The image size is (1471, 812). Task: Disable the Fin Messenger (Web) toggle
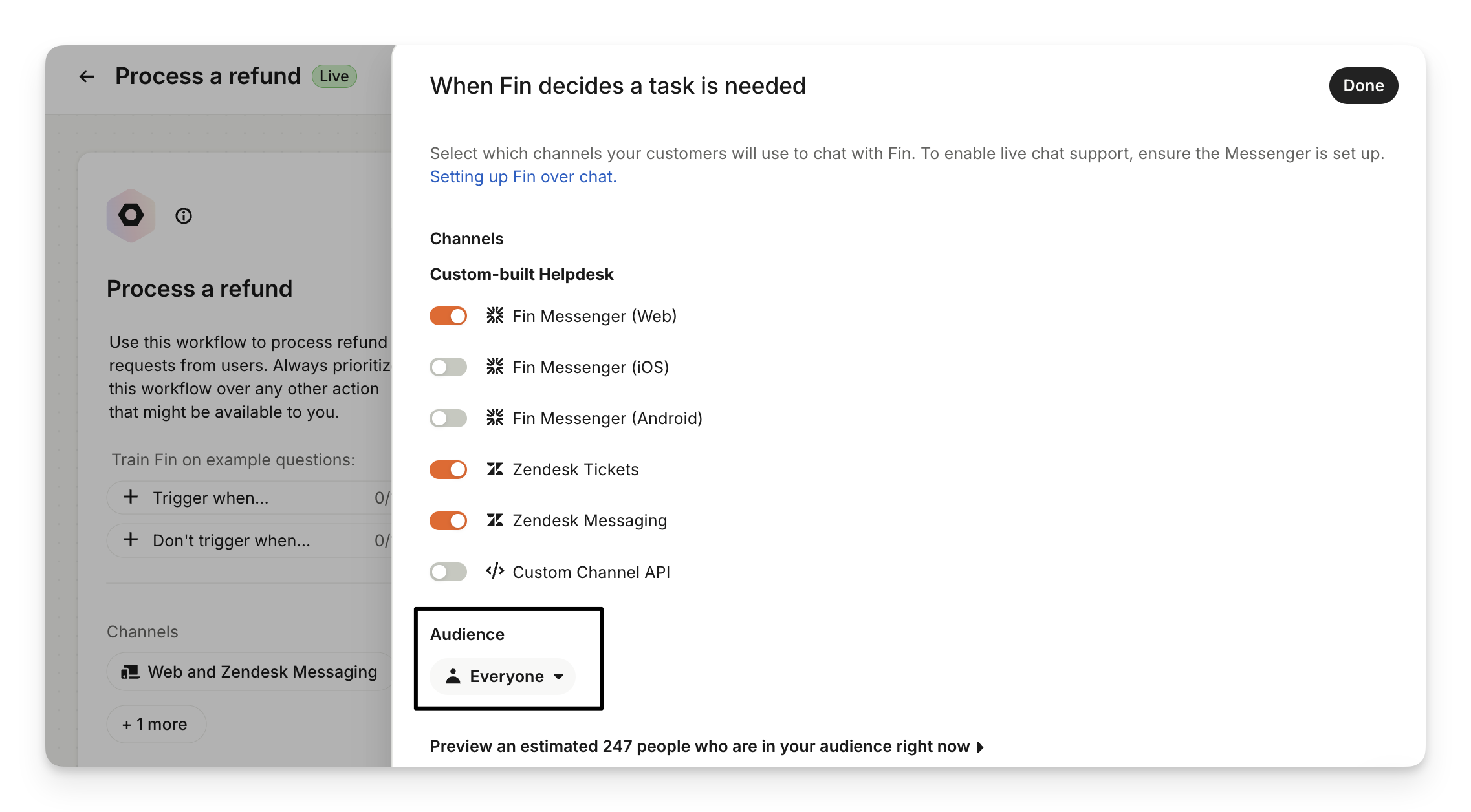(x=448, y=316)
